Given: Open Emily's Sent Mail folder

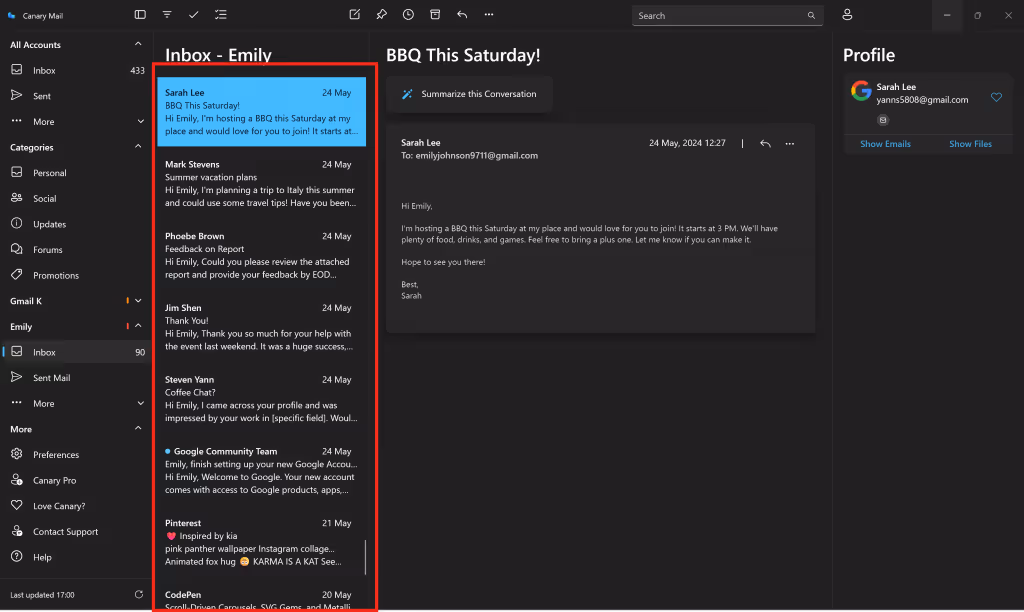Looking at the screenshot, I should click(x=75, y=378).
